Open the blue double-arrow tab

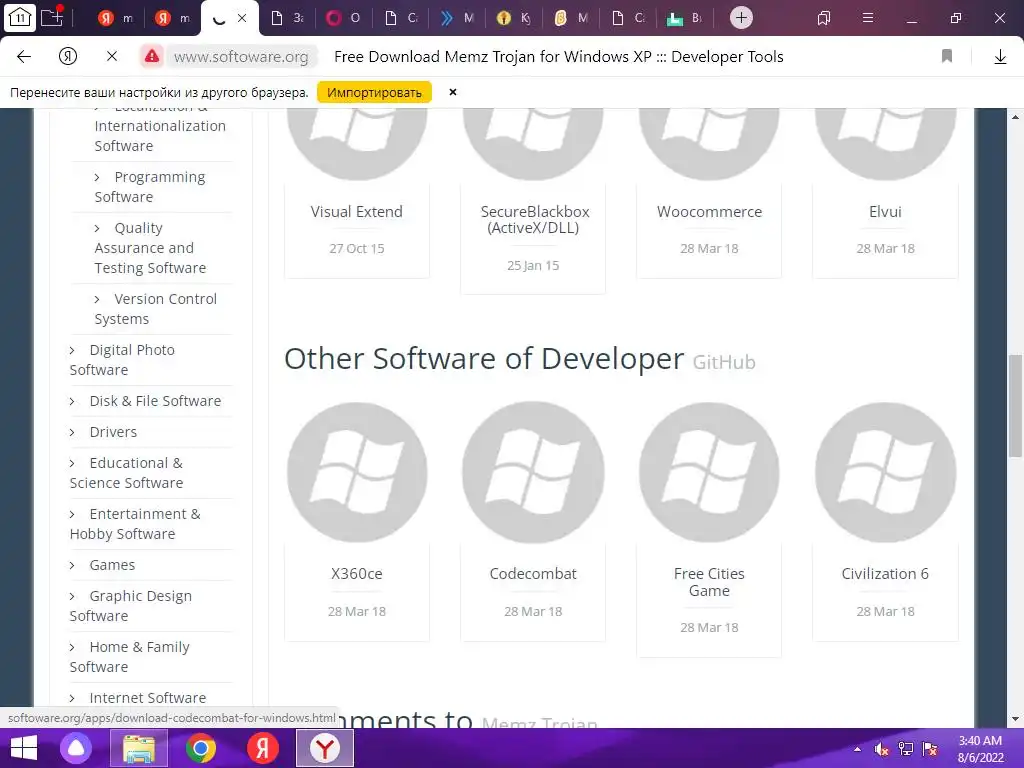pos(456,18)
